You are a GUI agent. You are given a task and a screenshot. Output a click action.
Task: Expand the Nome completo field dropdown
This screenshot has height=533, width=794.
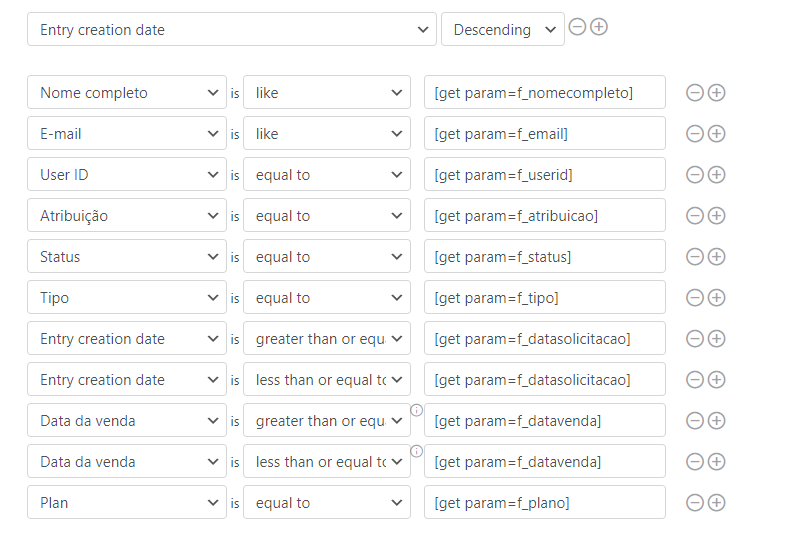(127, 93)
